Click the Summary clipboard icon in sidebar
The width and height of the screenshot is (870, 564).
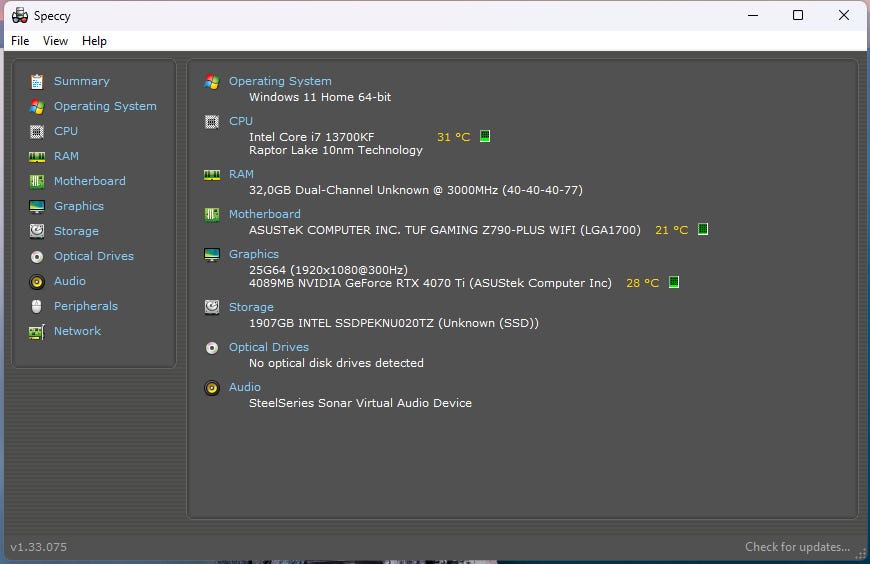(x=37, y=82)
